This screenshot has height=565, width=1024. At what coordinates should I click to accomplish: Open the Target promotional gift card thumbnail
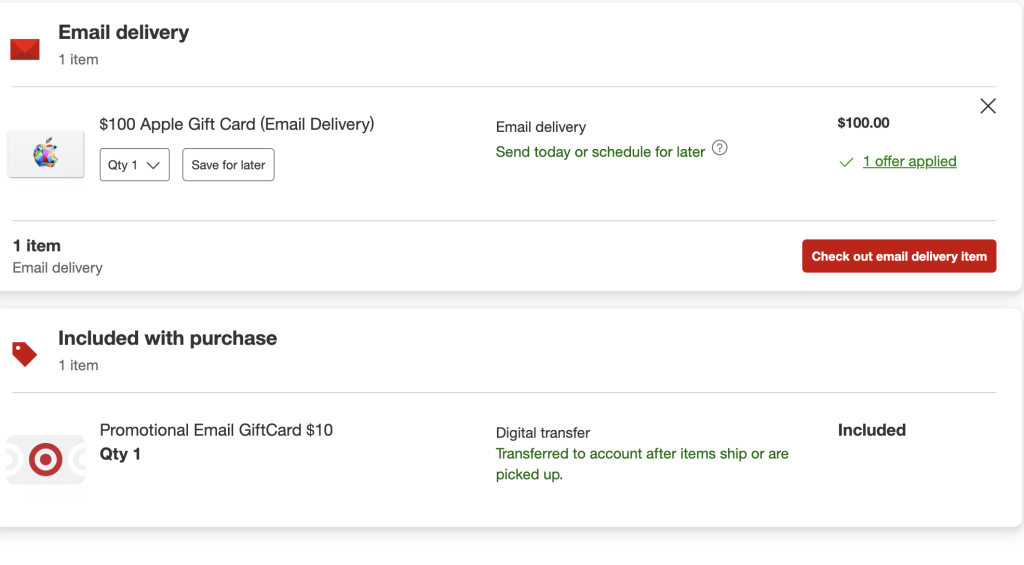coord(46,460)
